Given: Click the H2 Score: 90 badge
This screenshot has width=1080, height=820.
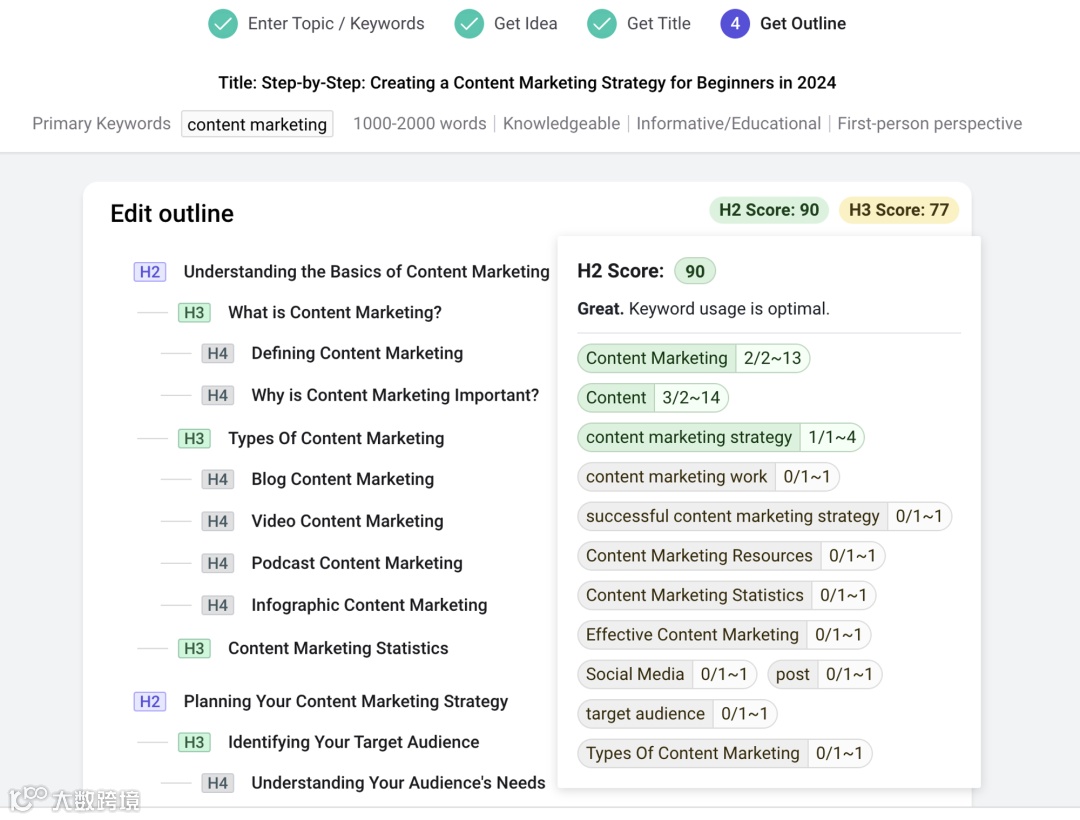Looking at the screenshot, I should coord(768,210).
